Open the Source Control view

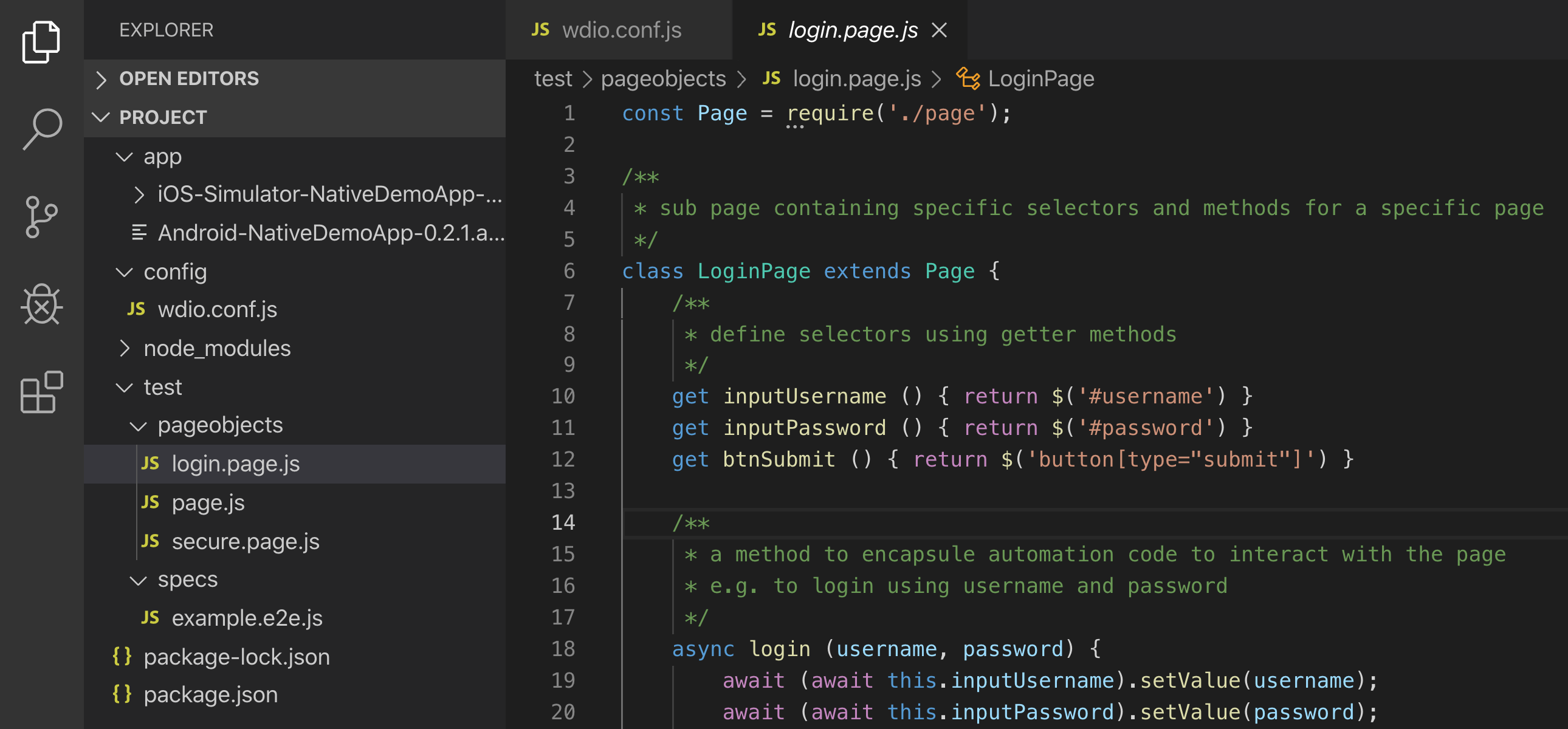[x=41, y=217]
